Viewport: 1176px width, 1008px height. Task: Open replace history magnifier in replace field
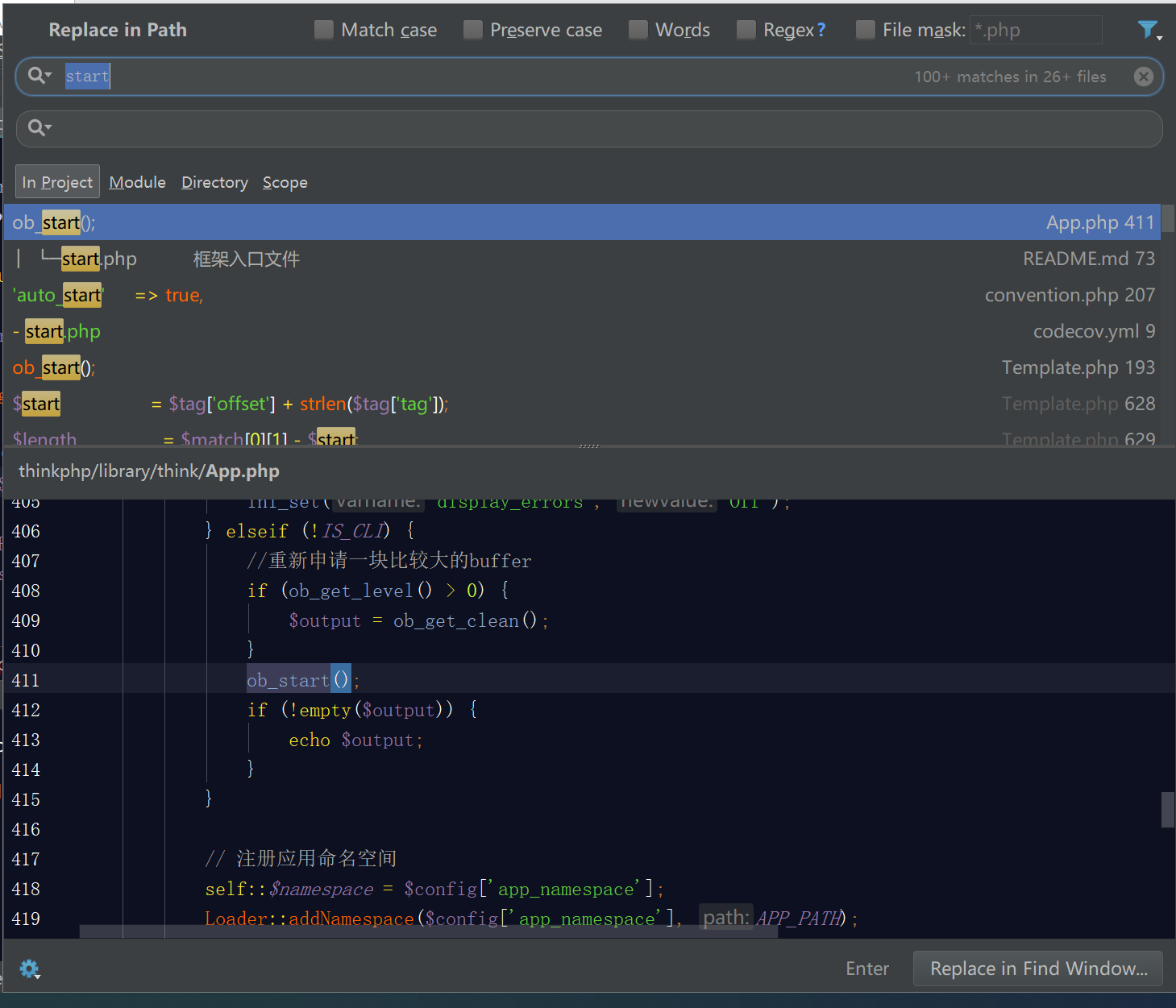coord(39,127)
